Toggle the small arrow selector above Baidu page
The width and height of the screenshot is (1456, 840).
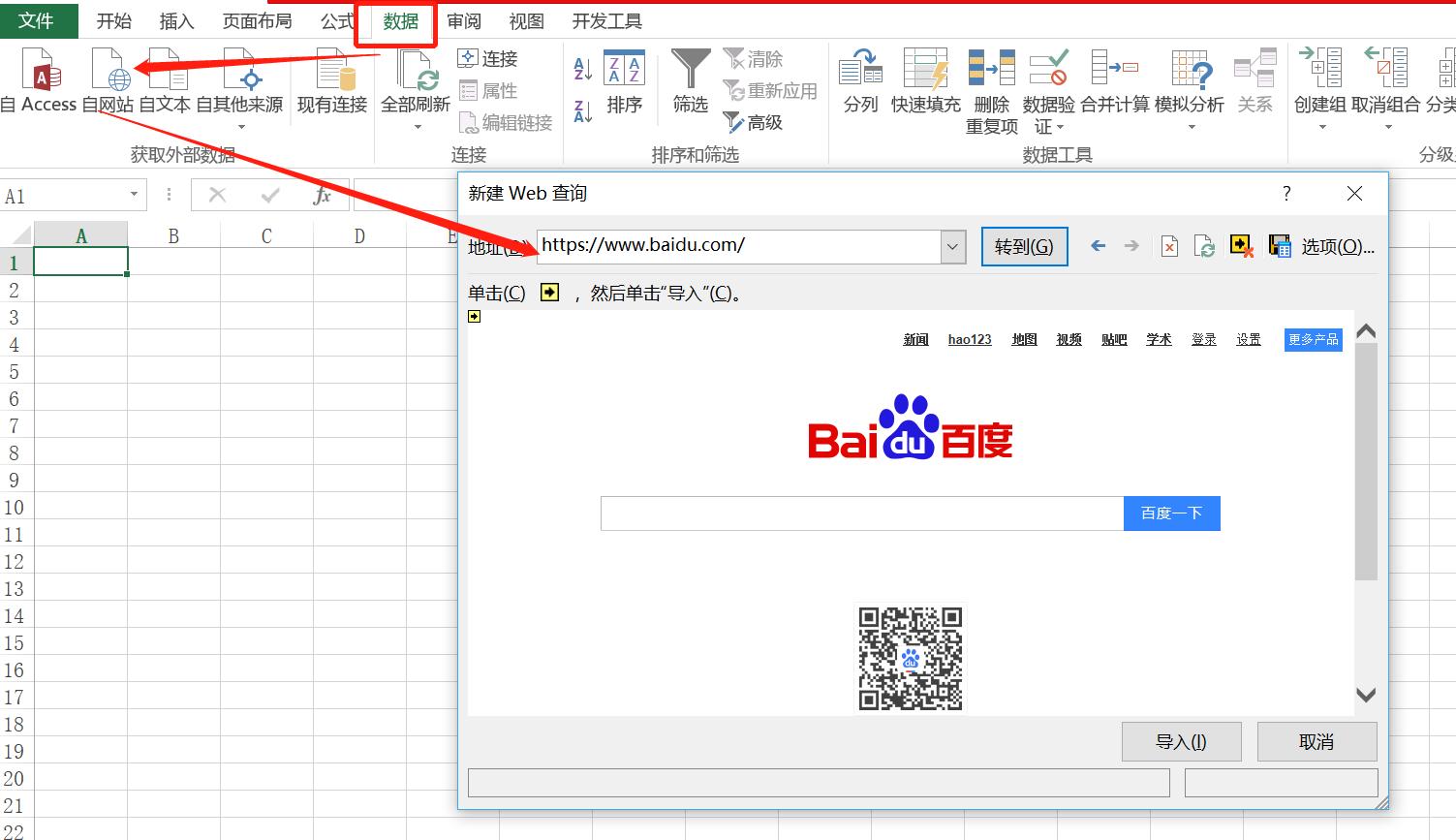(474, 316)
